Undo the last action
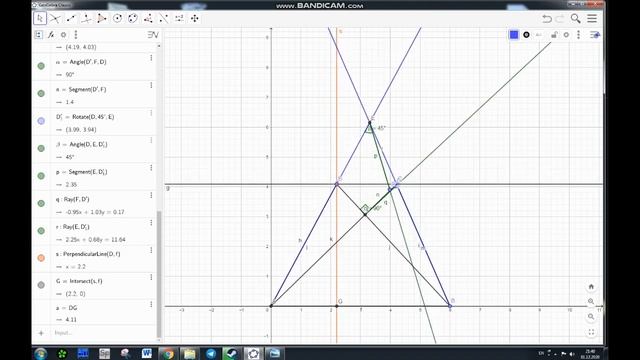 point(547,18)
